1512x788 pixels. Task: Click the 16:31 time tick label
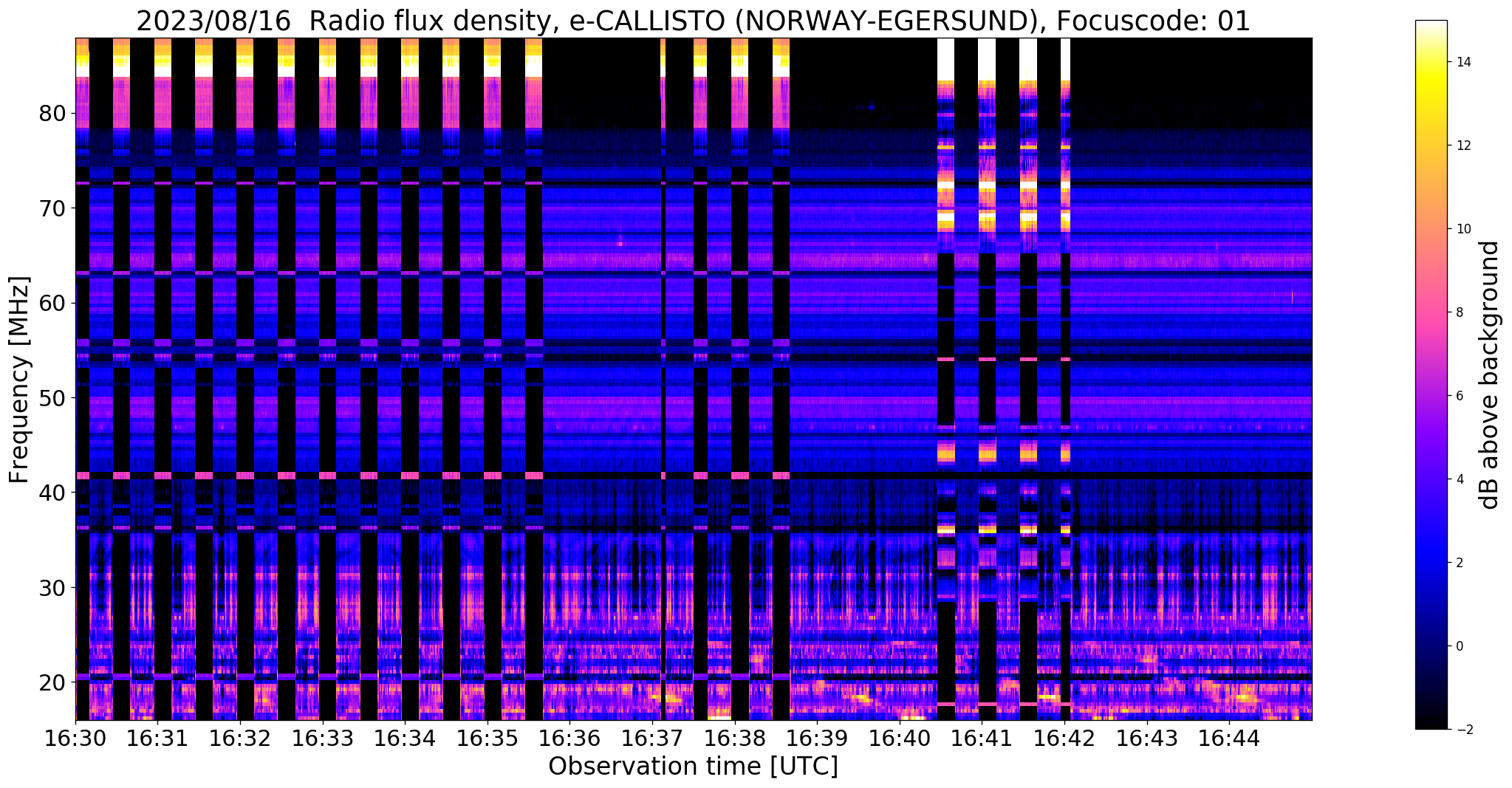(x=158, y=738)
